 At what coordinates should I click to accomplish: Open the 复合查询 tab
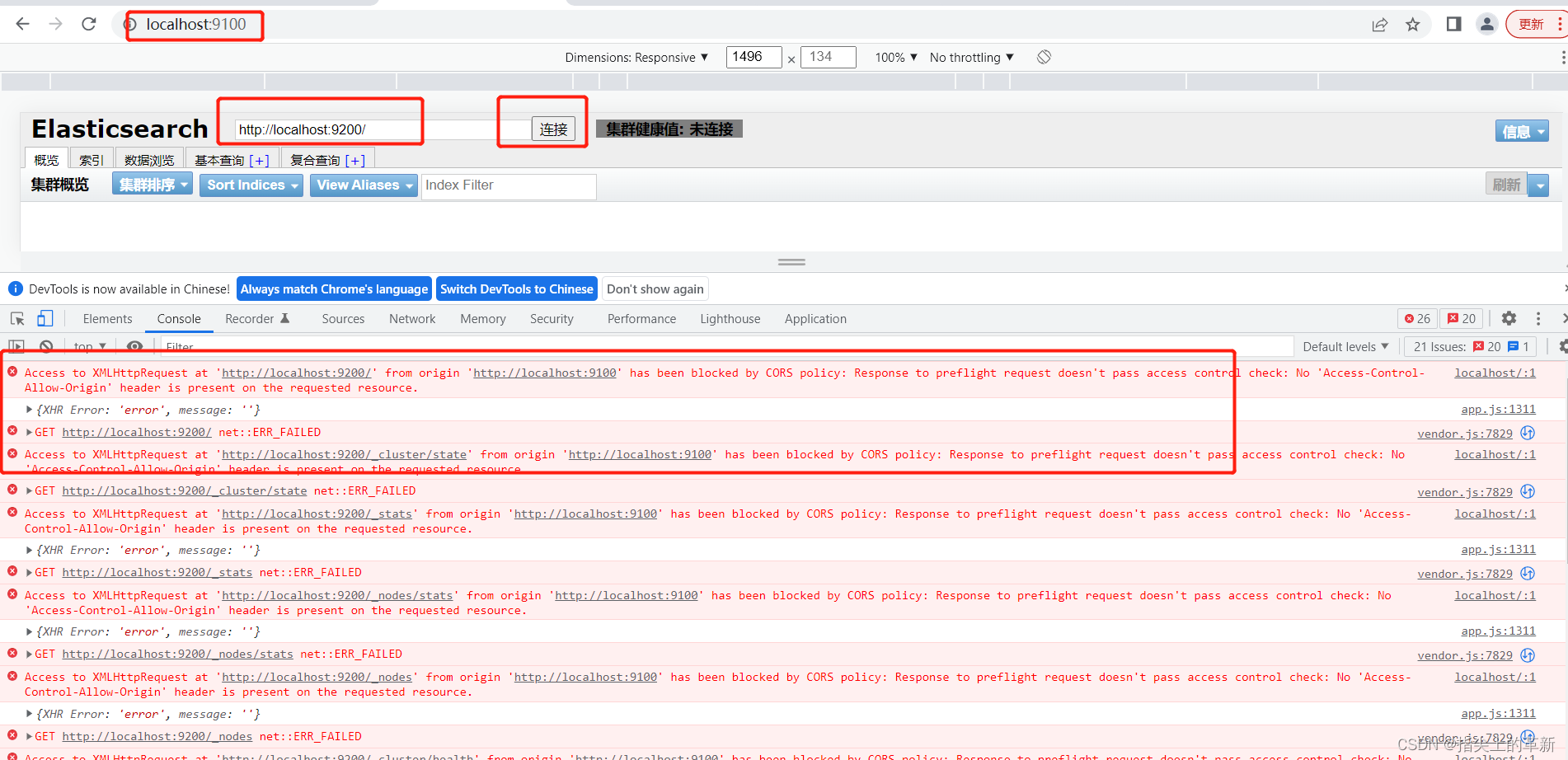pos(328,160)
